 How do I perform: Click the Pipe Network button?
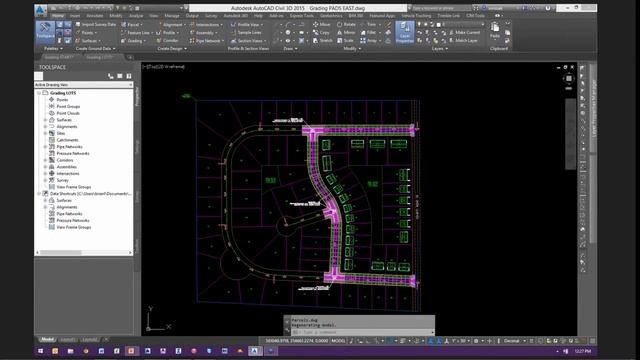click(x=207, y=41)
